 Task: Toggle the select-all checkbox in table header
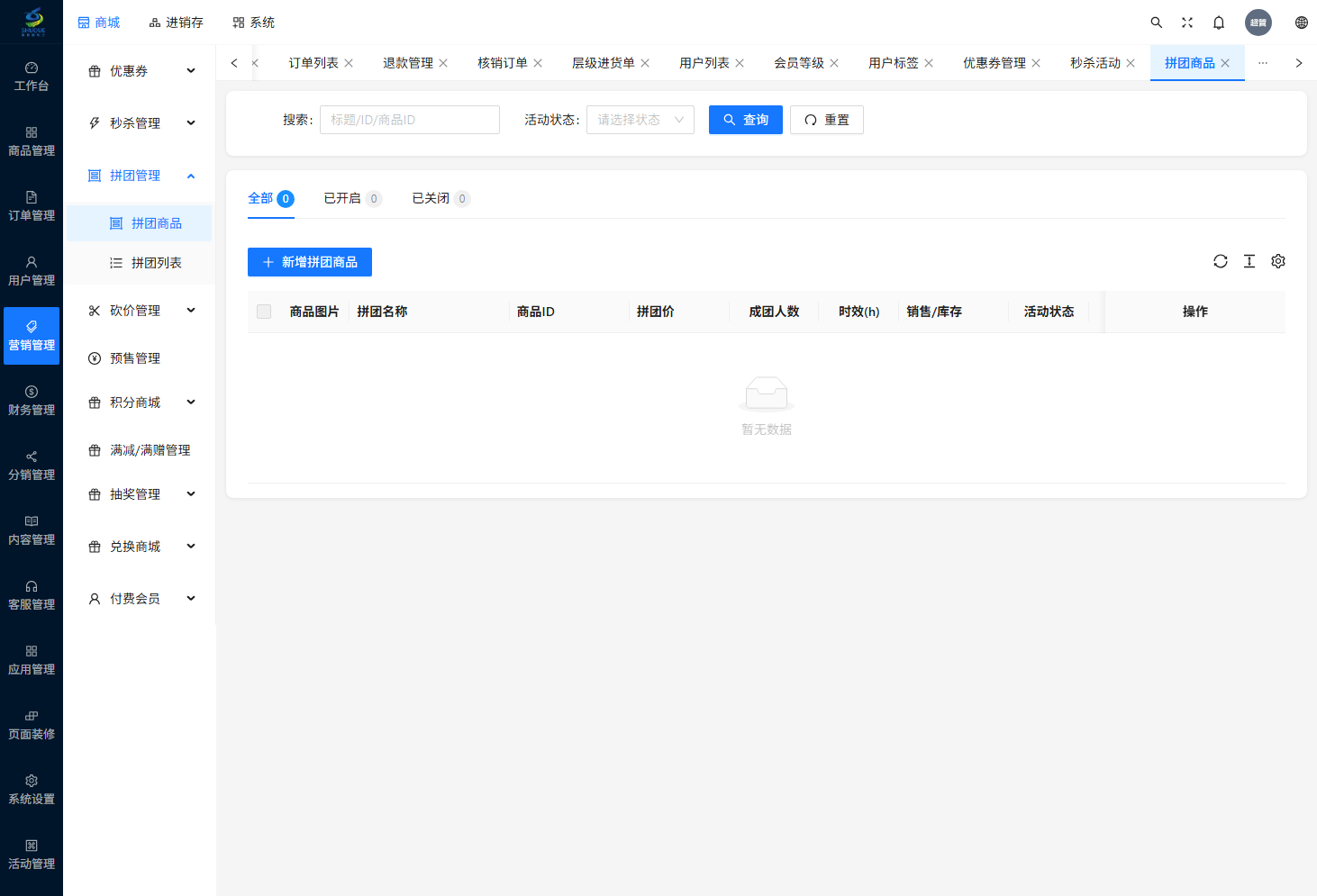264,312
